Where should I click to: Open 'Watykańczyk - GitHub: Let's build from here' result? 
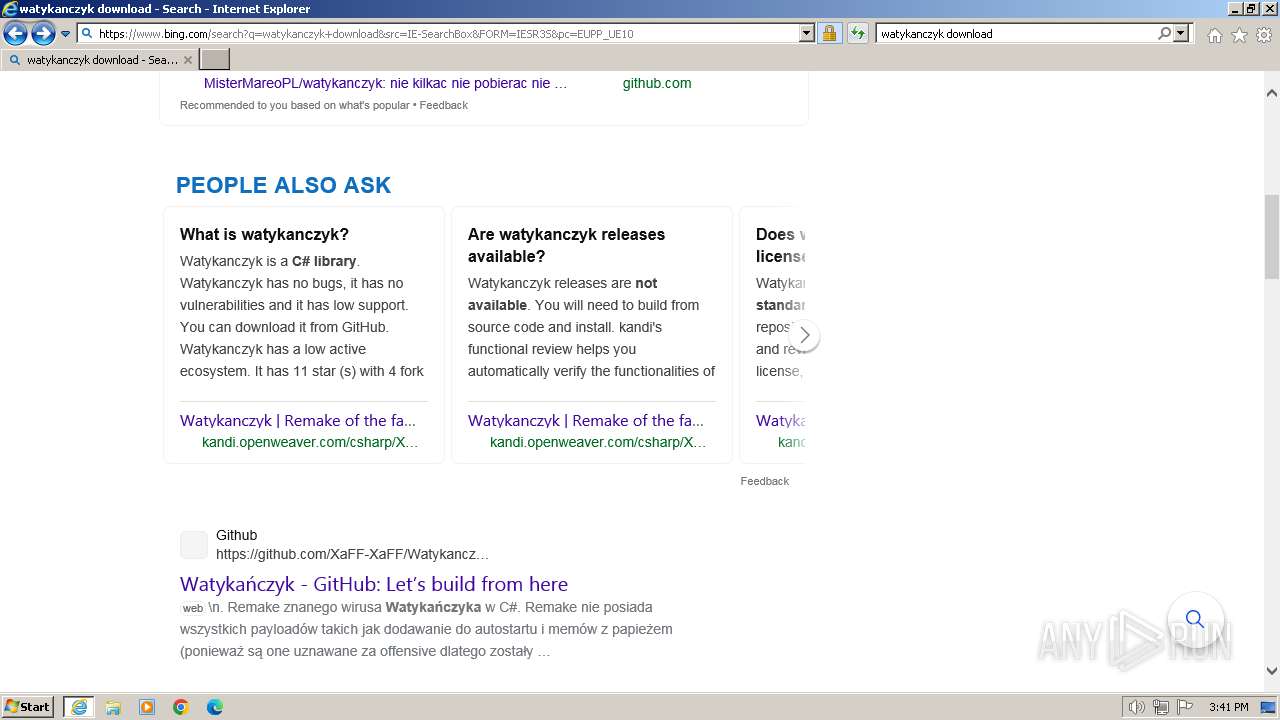pyautogui.click(x=374, y=584)
